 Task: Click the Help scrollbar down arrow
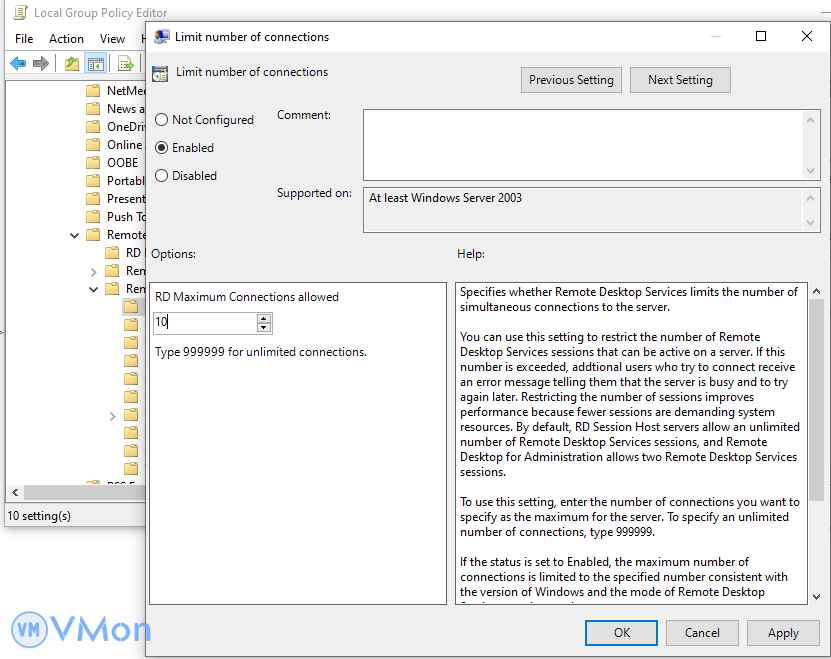coord(817,597)
